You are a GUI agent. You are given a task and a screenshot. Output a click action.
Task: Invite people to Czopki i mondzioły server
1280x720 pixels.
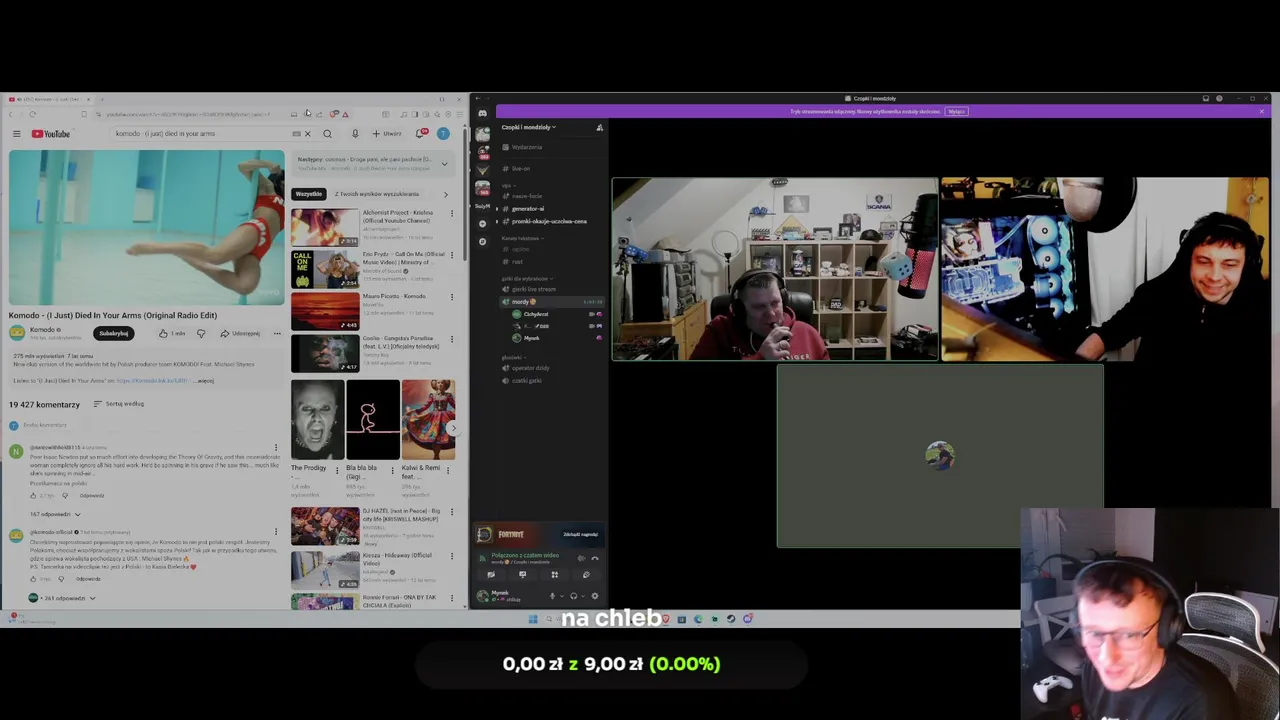tap(599, 128)
